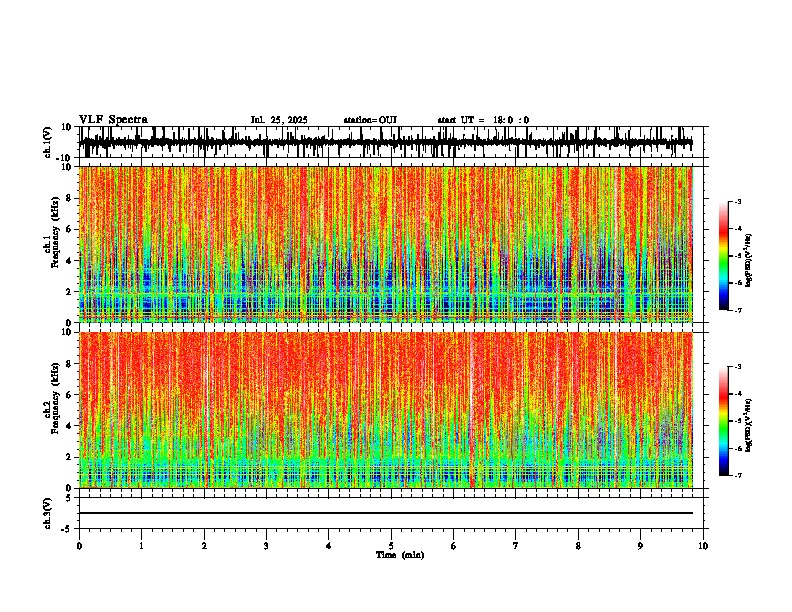Click the flat ch.3 voltage line
Screen dimensions: 792x612
tap(386, 513)
